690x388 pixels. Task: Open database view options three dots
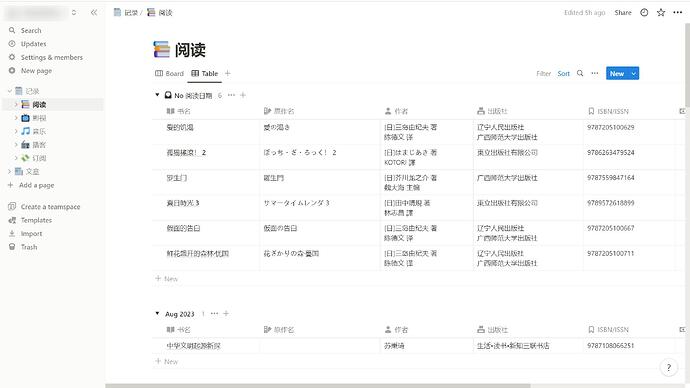point(595,73)
